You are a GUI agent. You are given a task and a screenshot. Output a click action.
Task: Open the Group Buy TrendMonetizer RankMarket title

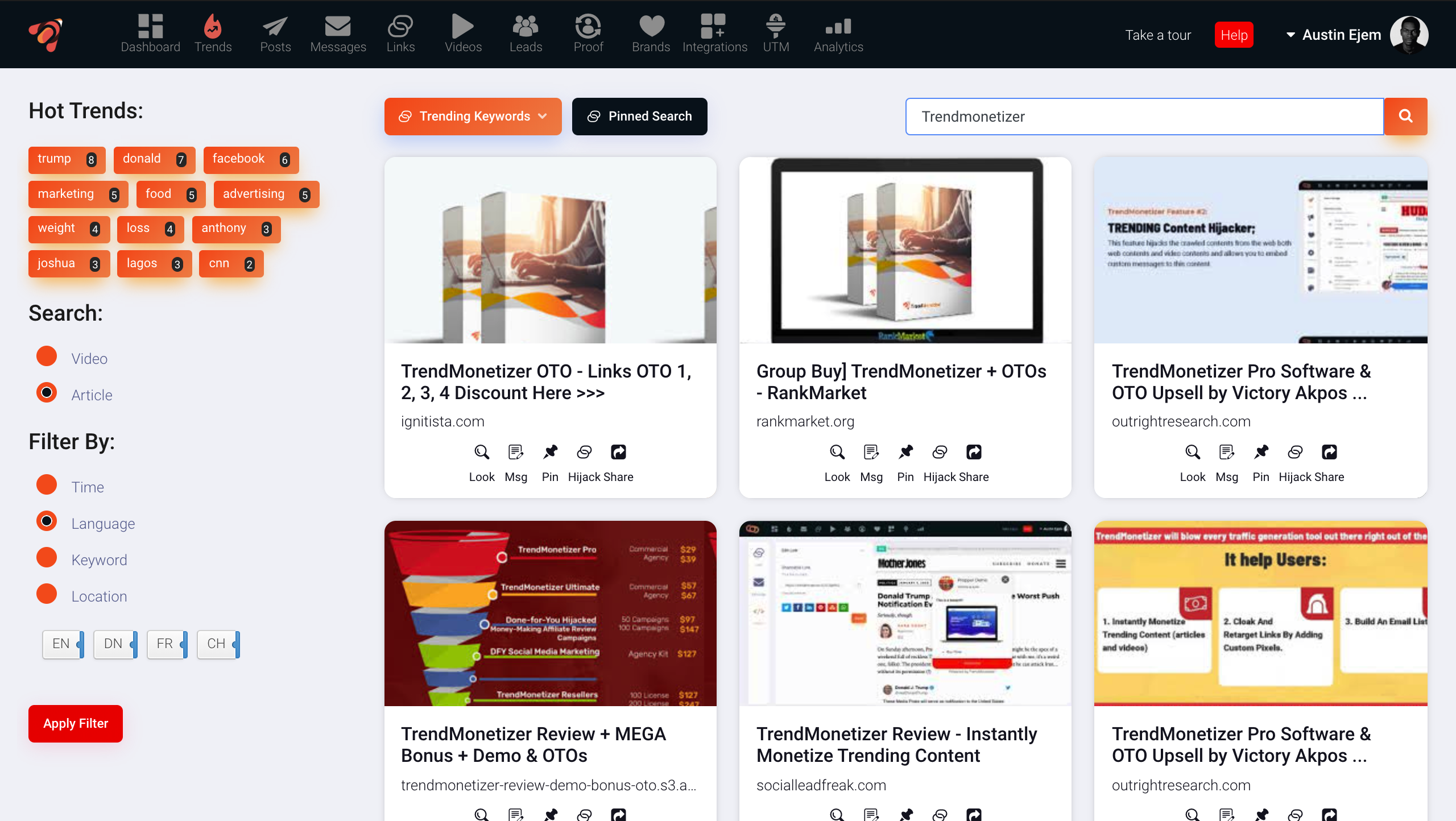tap(901, 382)
